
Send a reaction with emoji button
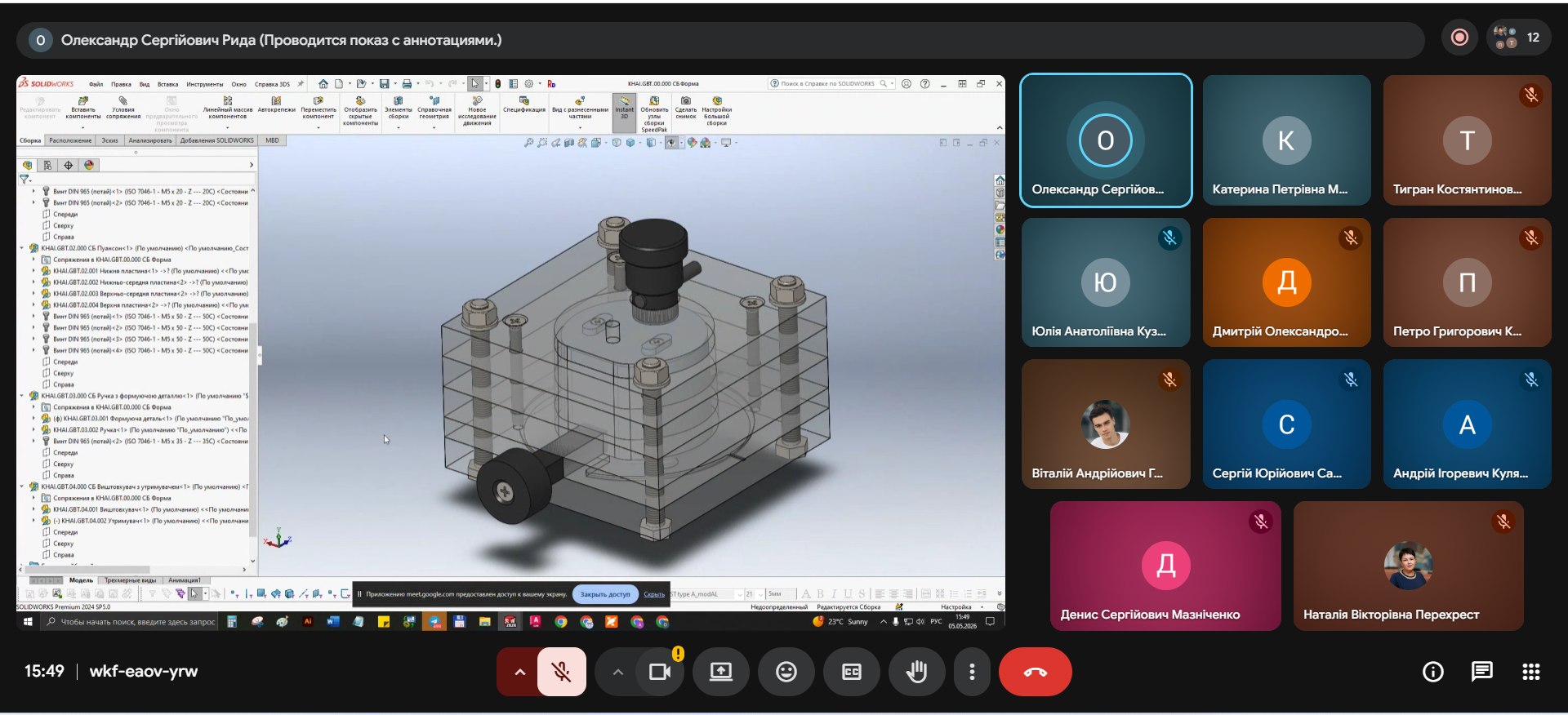tap(786, 672)
